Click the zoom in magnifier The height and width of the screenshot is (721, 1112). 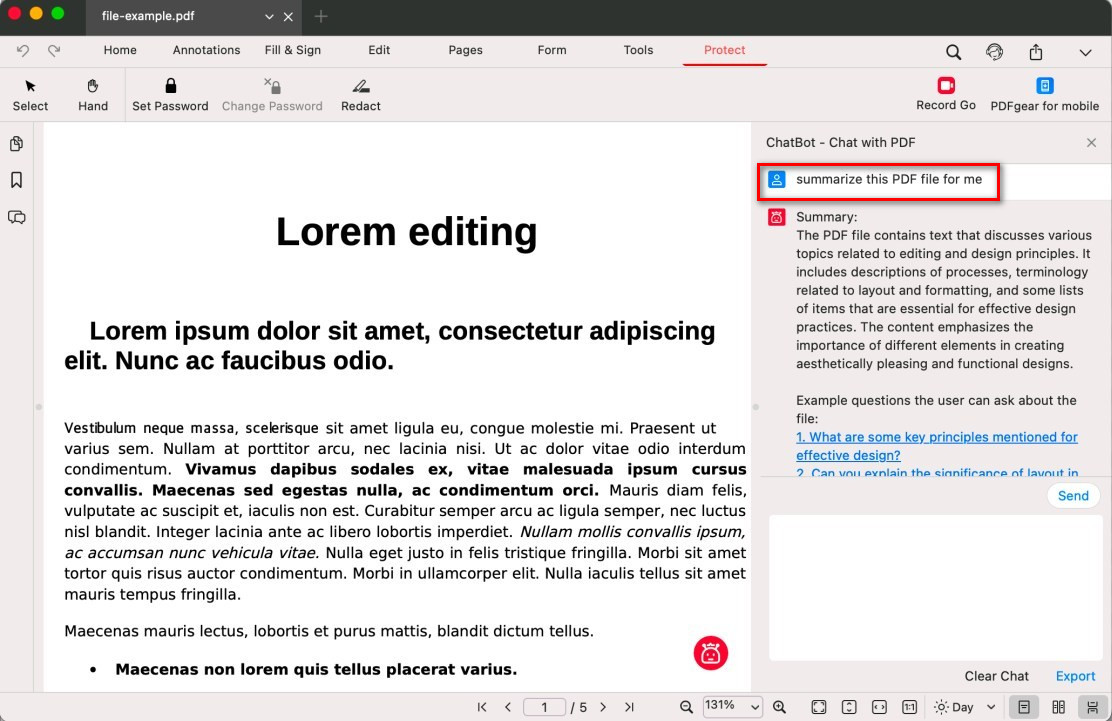pos(779,707)
